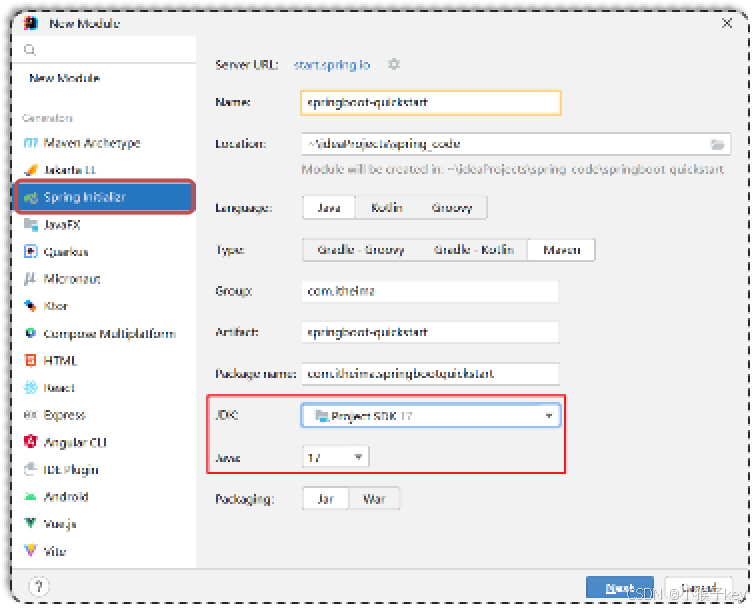Viewport: 754px width, 608px height.
Task: Click the Name input field
Action: (431, 102)
